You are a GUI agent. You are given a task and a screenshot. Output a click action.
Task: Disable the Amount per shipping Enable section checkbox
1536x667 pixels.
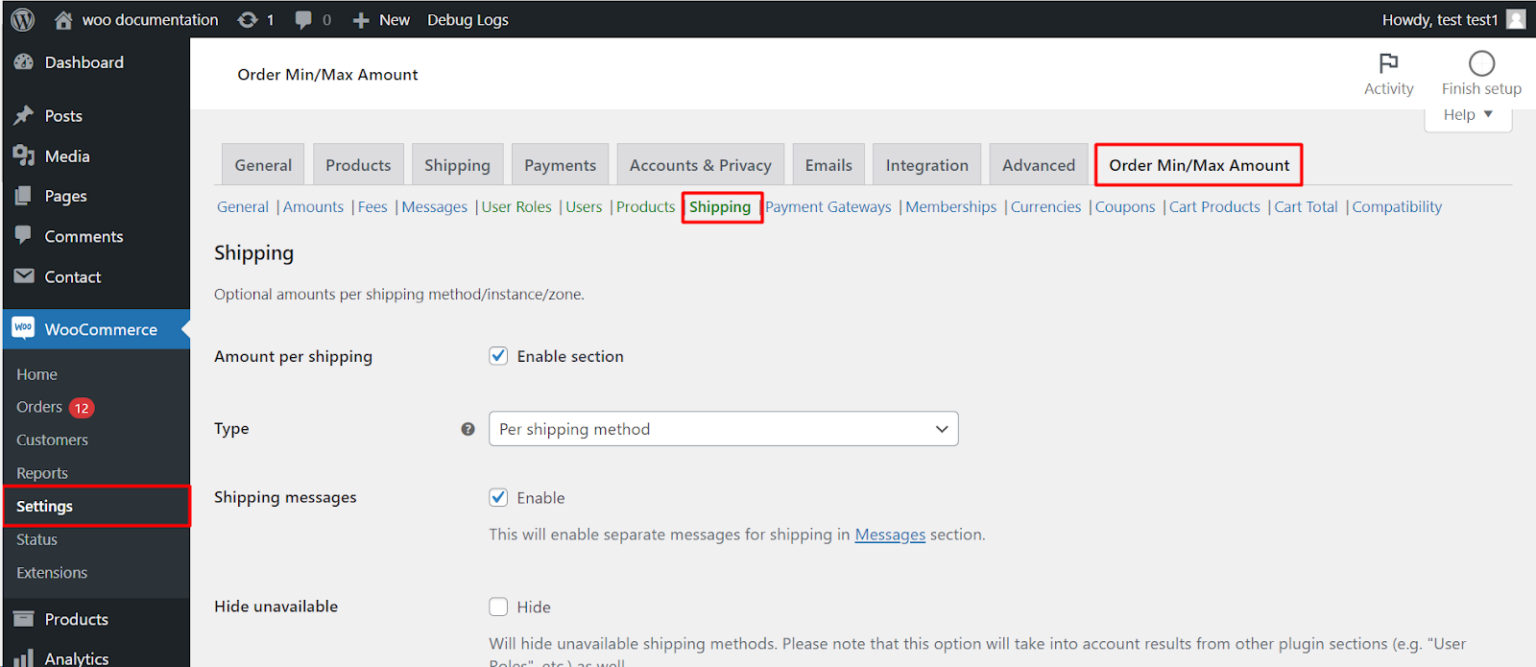(x=498, y=355)
